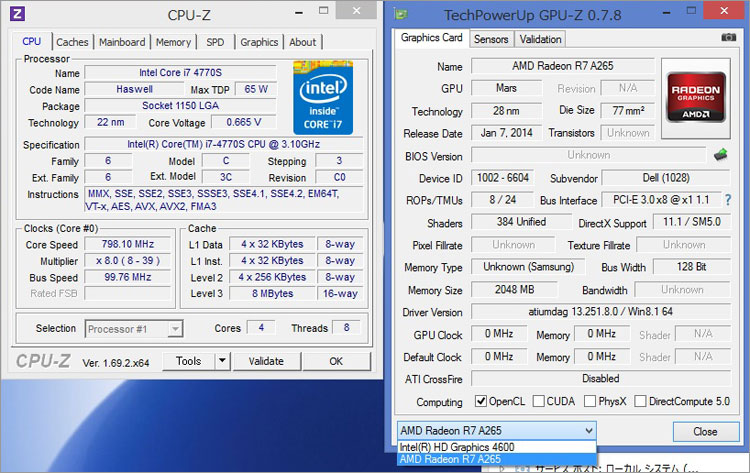Click the Validate button
This screenshot has height=473, width=750.
pyautogui.click(x=266, y=361)
